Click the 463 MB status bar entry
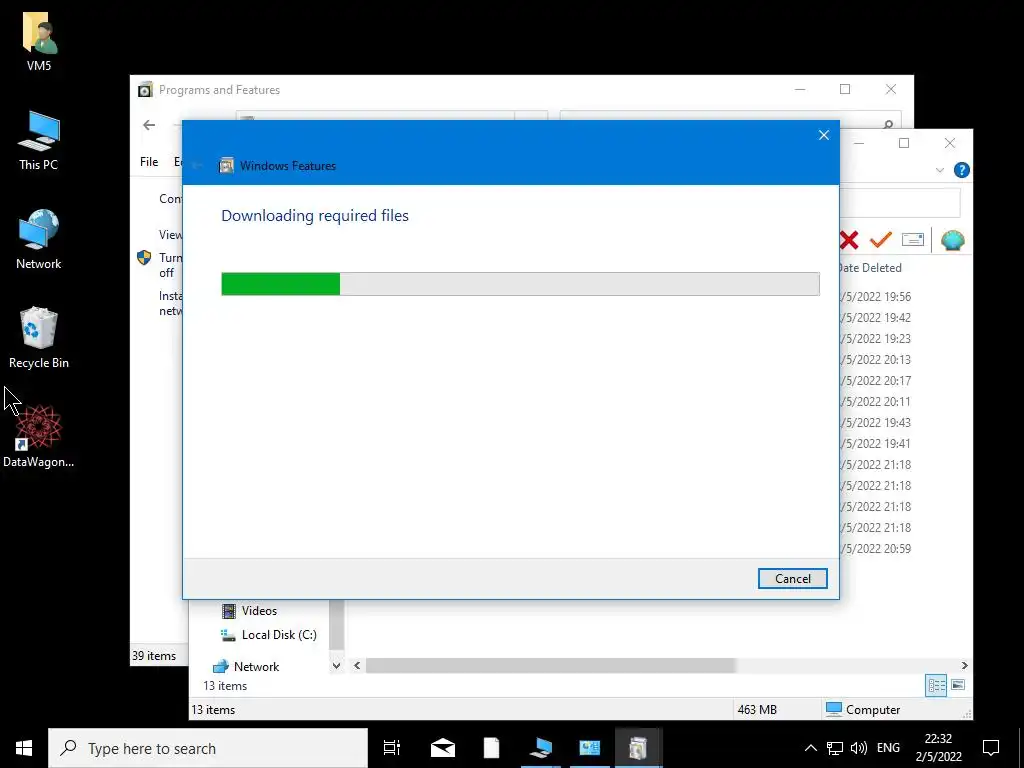This screenshot has height=768, width=1024. coord(757,709)
